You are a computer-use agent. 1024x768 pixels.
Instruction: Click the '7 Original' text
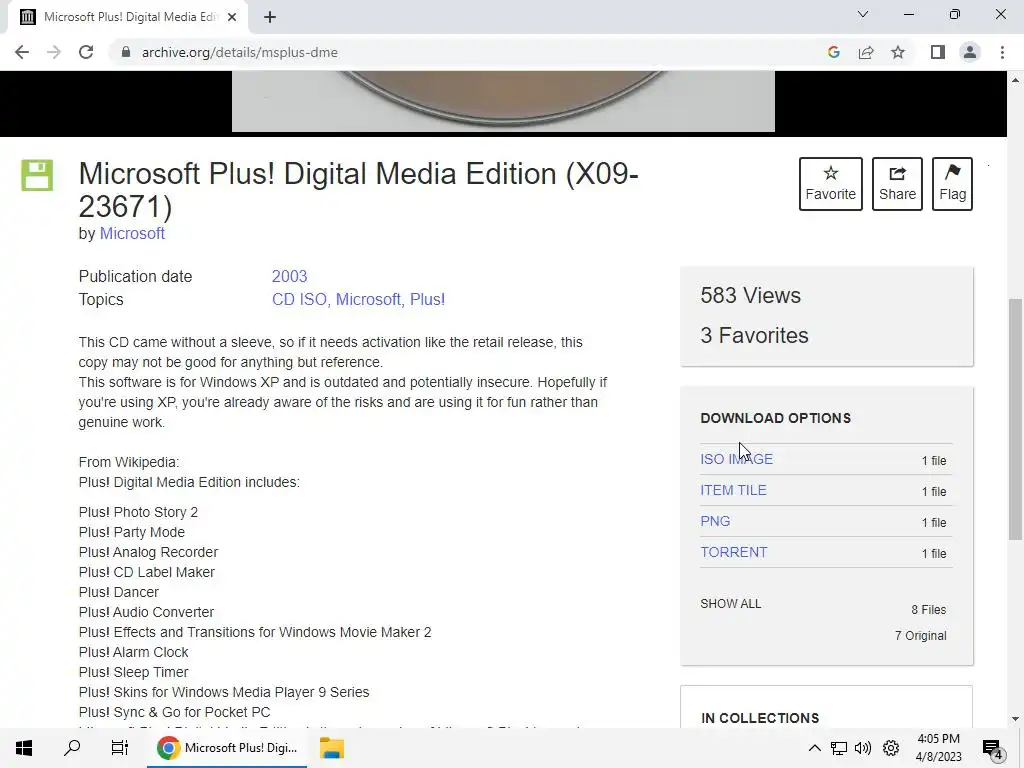(x=920, y=635)
